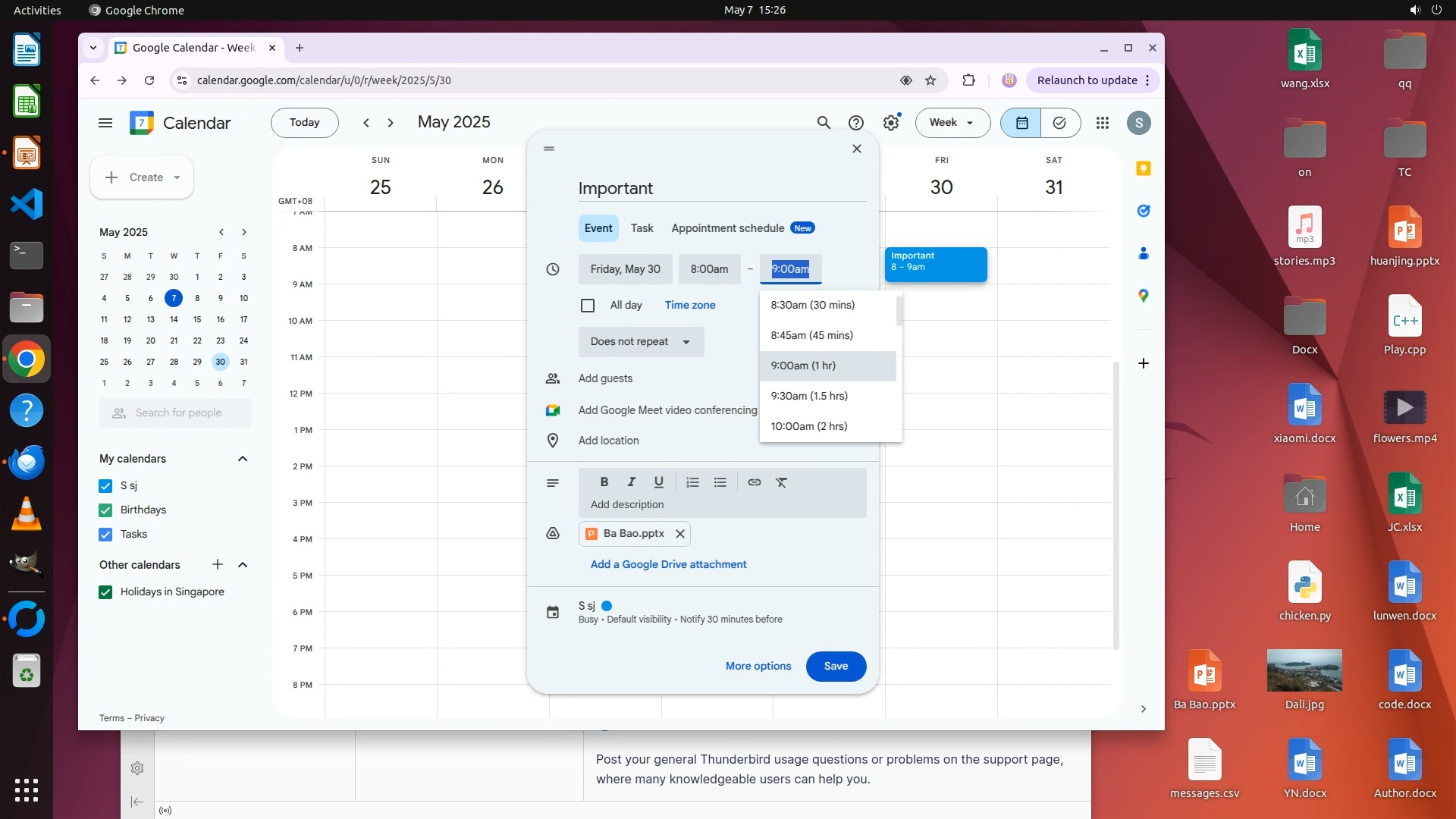
Task: Uncheck Holidays in Singapore calendar
Action: pos(105,592)
